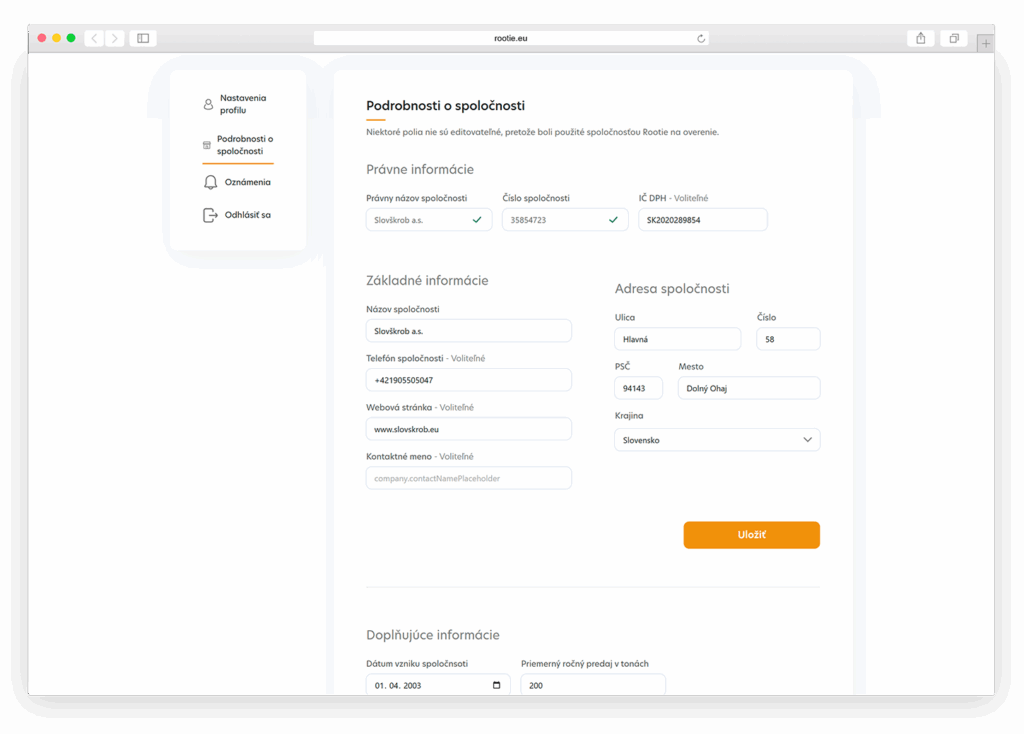Click the company details building icon
Screen dimensions: 1024x734
click(x=207, y=145)
